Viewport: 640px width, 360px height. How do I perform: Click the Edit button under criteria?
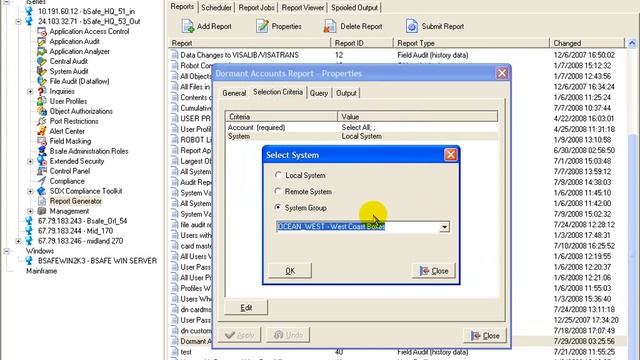(246, 307)
